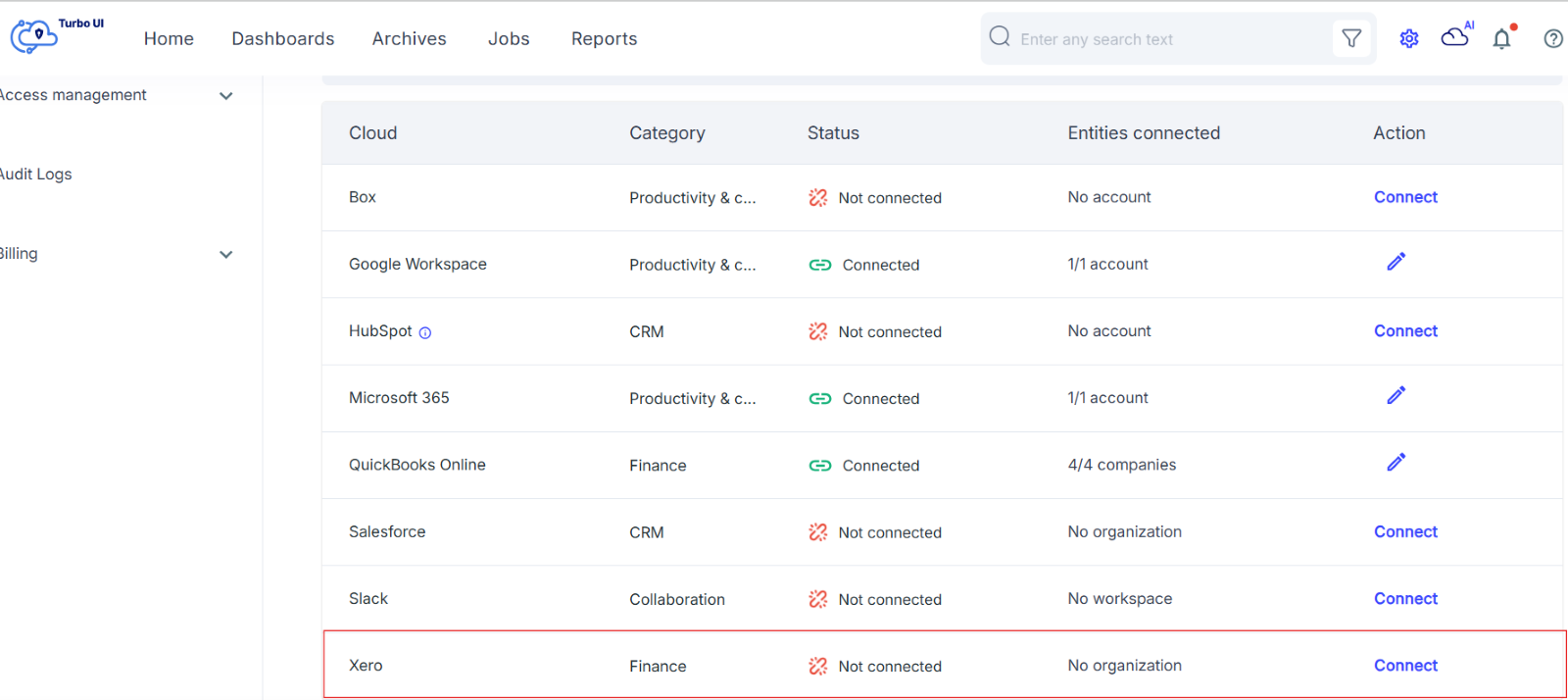Image resolution: width=1568 pixels, height=700 pixels.
Task: Open the Jobs menu
Action: pos(509,38)
